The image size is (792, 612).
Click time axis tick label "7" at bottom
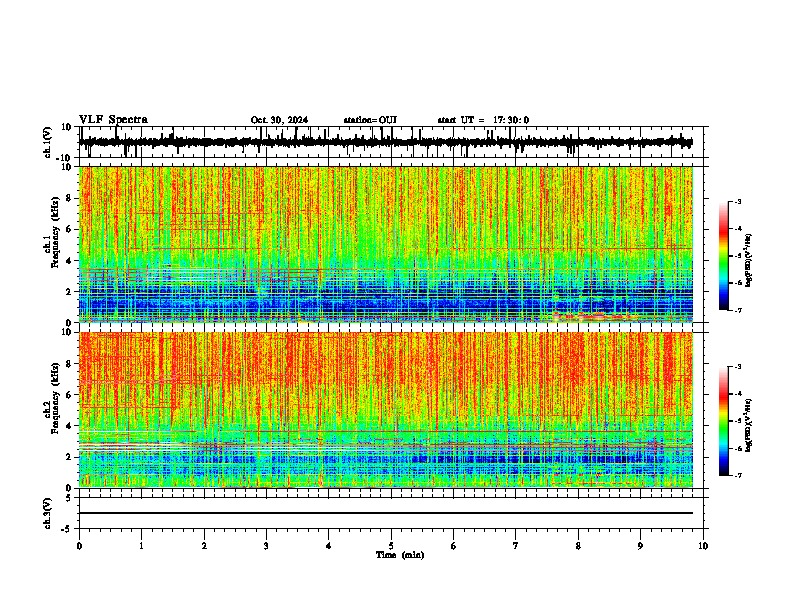pyautogui.click(x=516, y=546)
